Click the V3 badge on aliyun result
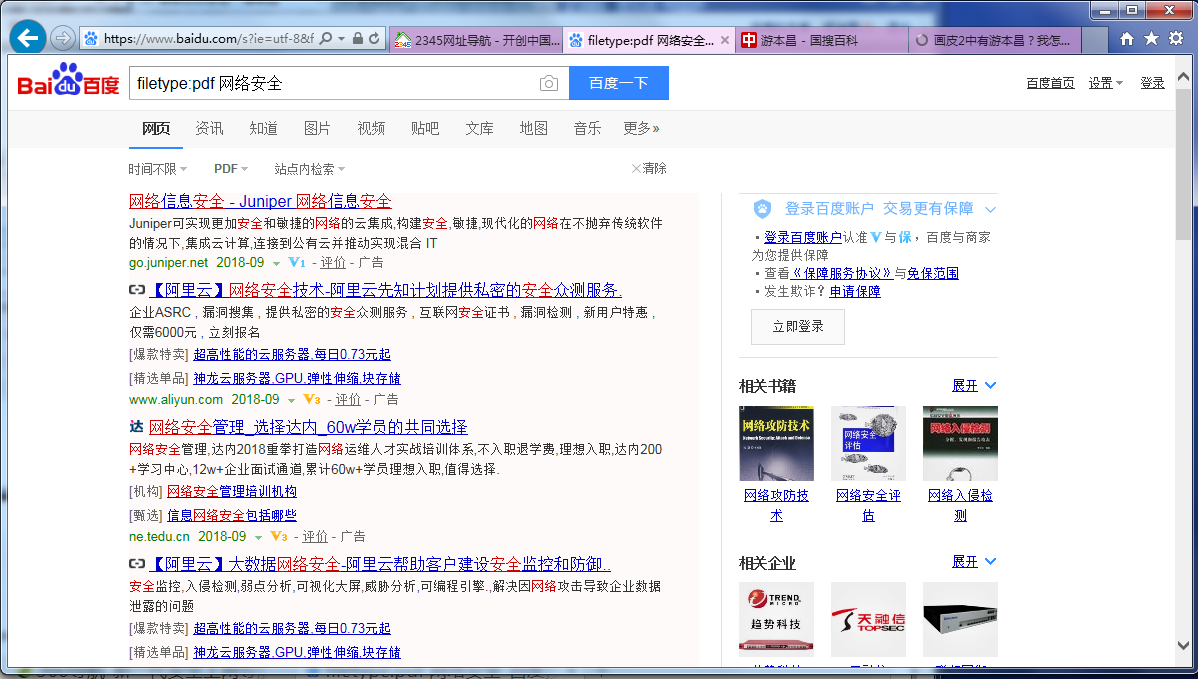 pos(312,399)
